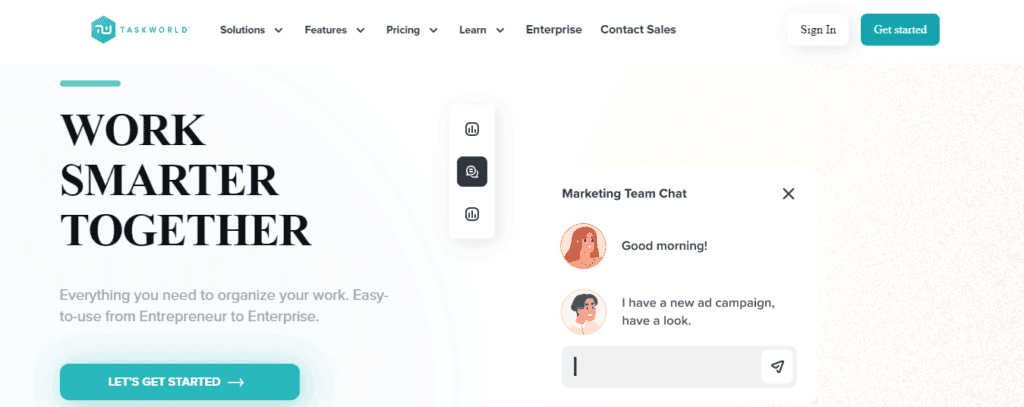This screenshot has height=407, width=1024.
Task: Expand the Solutions dropdown menu
Action: (252, 30)
